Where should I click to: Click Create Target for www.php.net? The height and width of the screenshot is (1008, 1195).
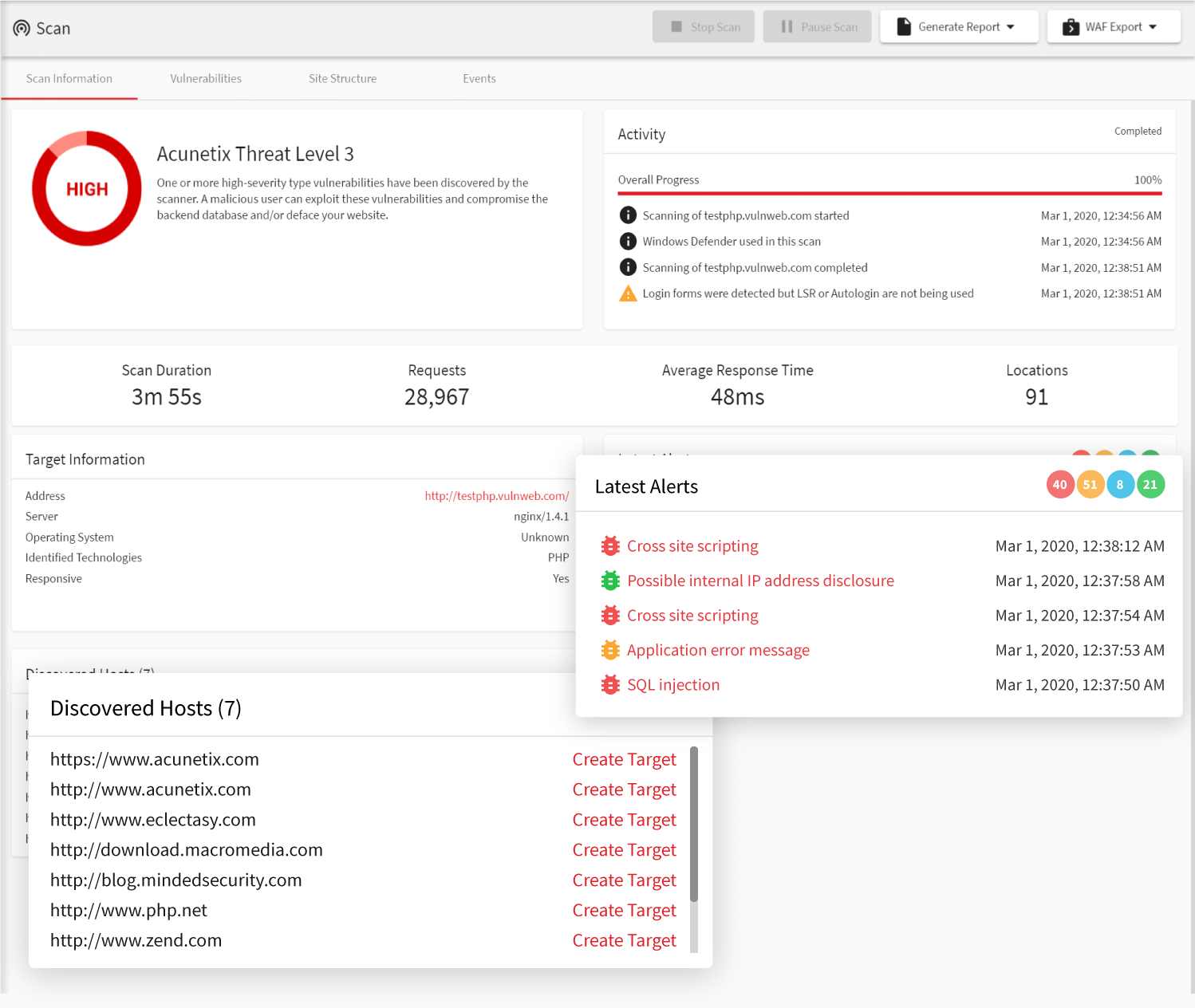click(624, 910)
